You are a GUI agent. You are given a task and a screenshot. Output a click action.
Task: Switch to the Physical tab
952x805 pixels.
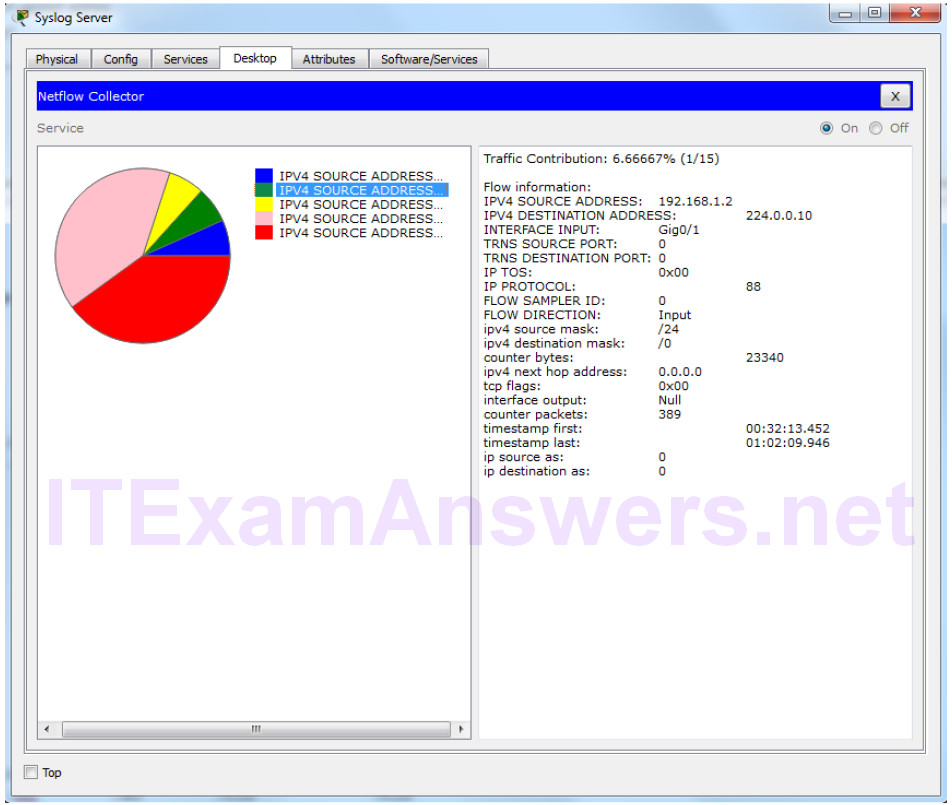pos(58,59)
